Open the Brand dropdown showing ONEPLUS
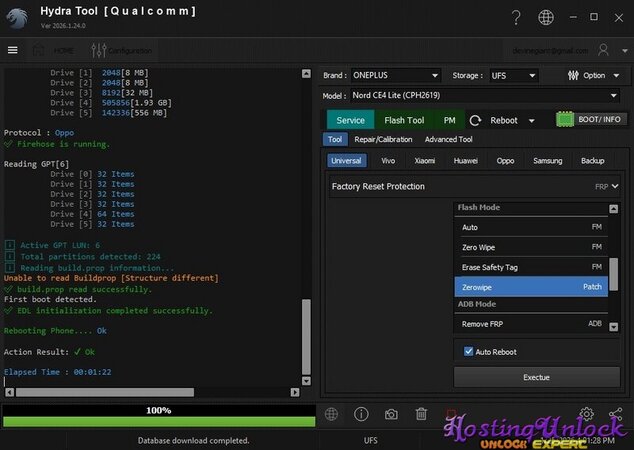Image resolution: width=634 pixels, height=450 pixels. click(x=396, y=75)
